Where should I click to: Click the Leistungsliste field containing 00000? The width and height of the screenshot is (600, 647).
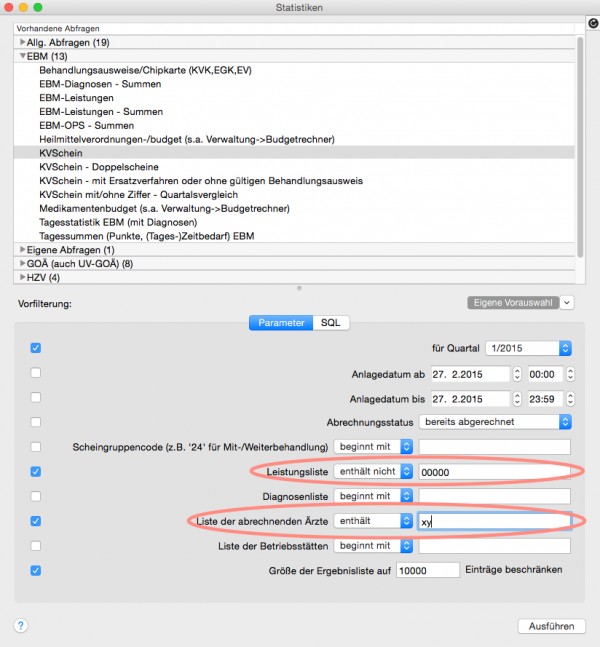pos(495,472)
